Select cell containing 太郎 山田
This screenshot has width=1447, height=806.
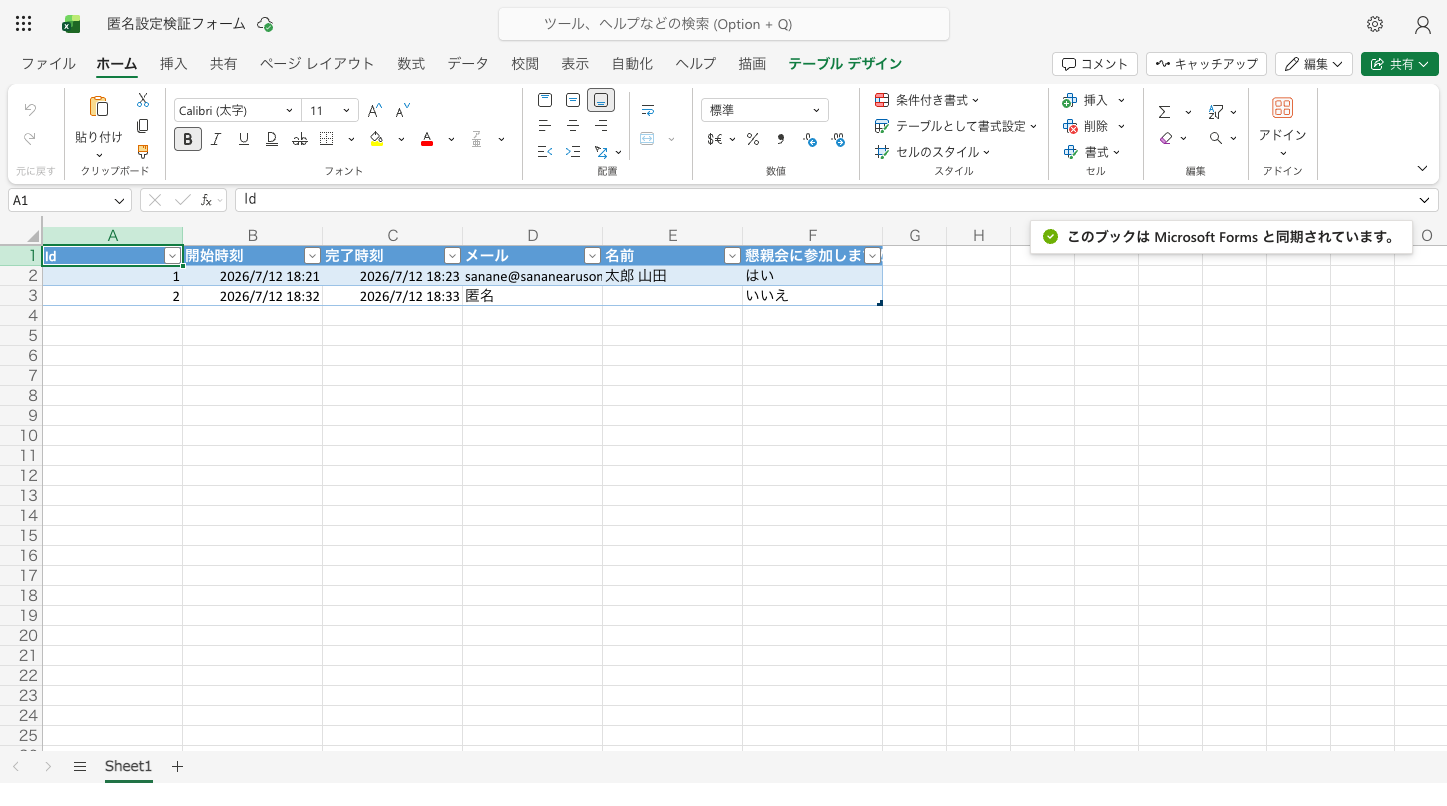[672, 276]
